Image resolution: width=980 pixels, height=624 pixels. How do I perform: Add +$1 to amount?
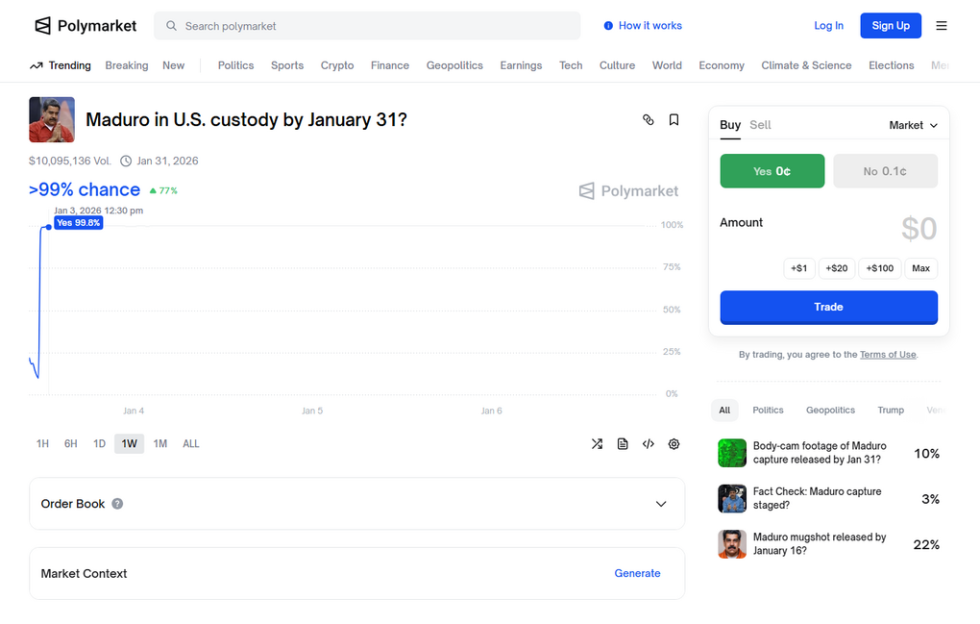pos(799,268)
